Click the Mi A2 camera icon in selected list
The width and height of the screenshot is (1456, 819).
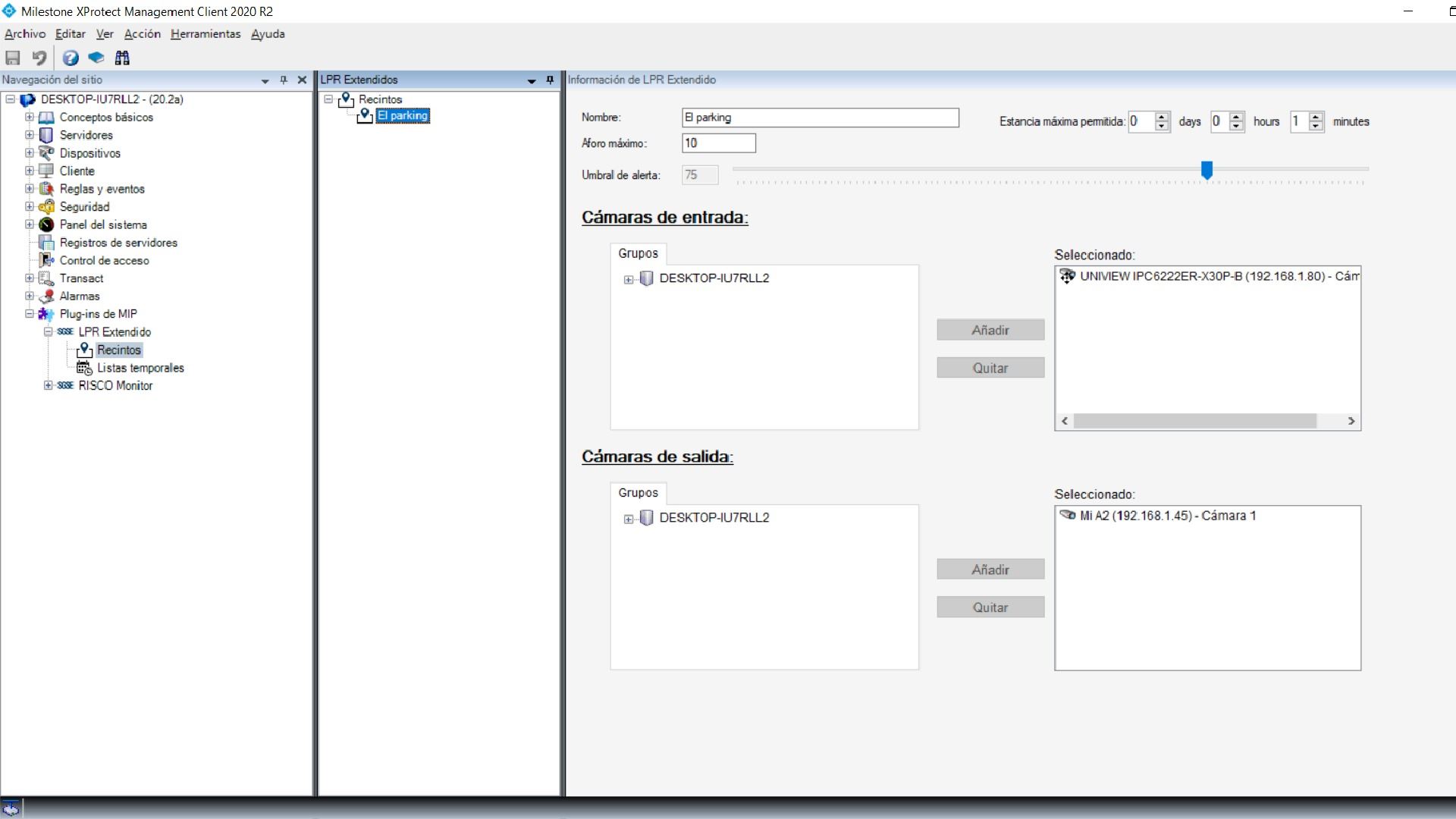(x=1068, y=516)
